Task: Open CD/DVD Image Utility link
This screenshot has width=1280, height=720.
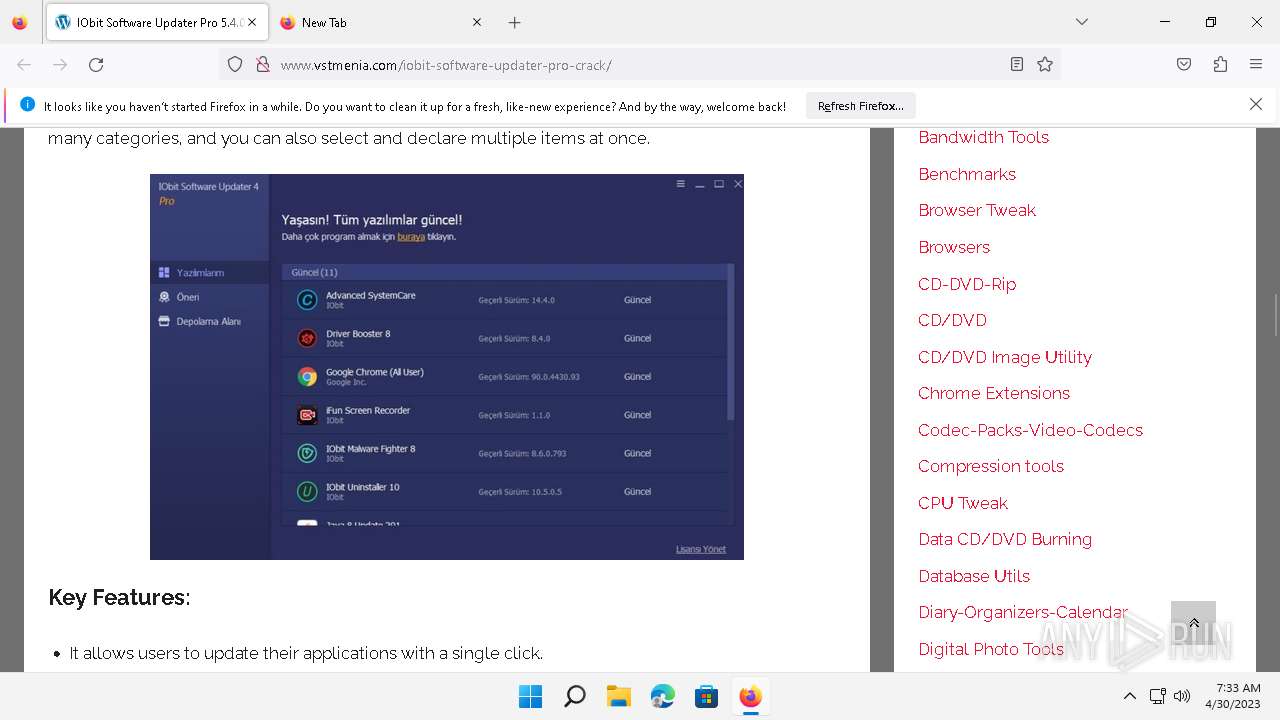Action: coord(1005,357)
